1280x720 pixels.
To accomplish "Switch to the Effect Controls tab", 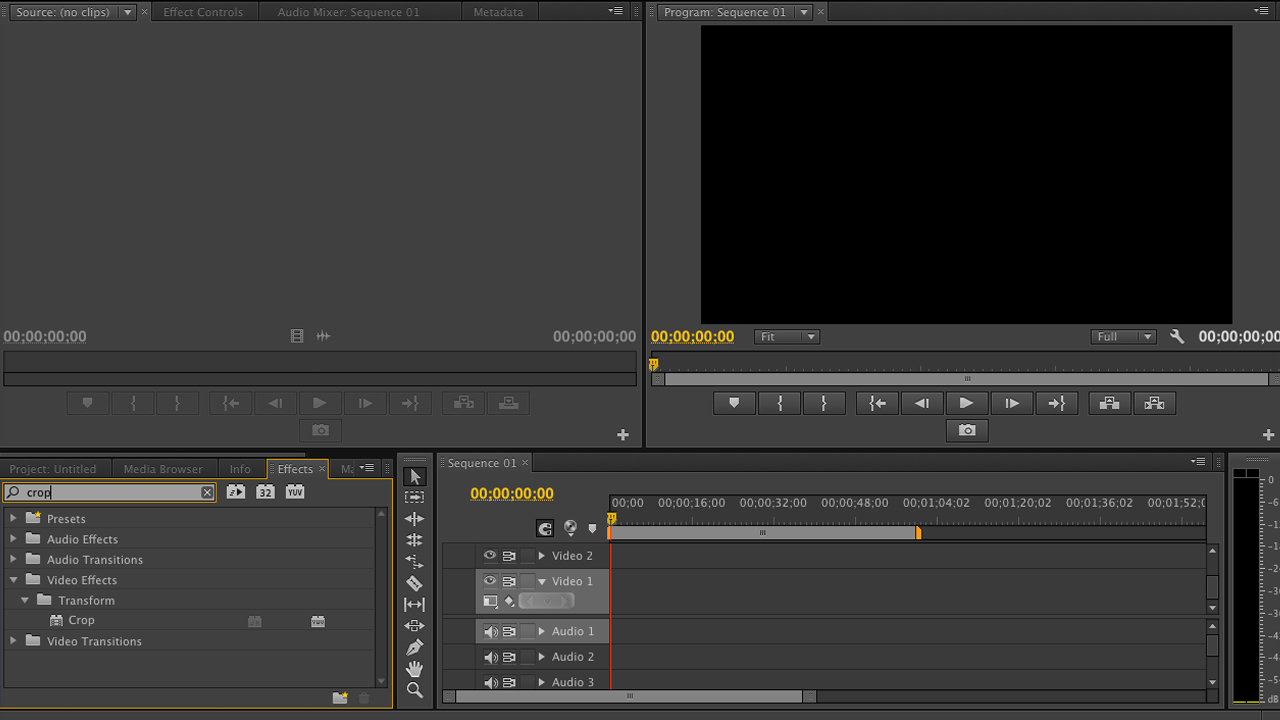I will tap(203, 12).
